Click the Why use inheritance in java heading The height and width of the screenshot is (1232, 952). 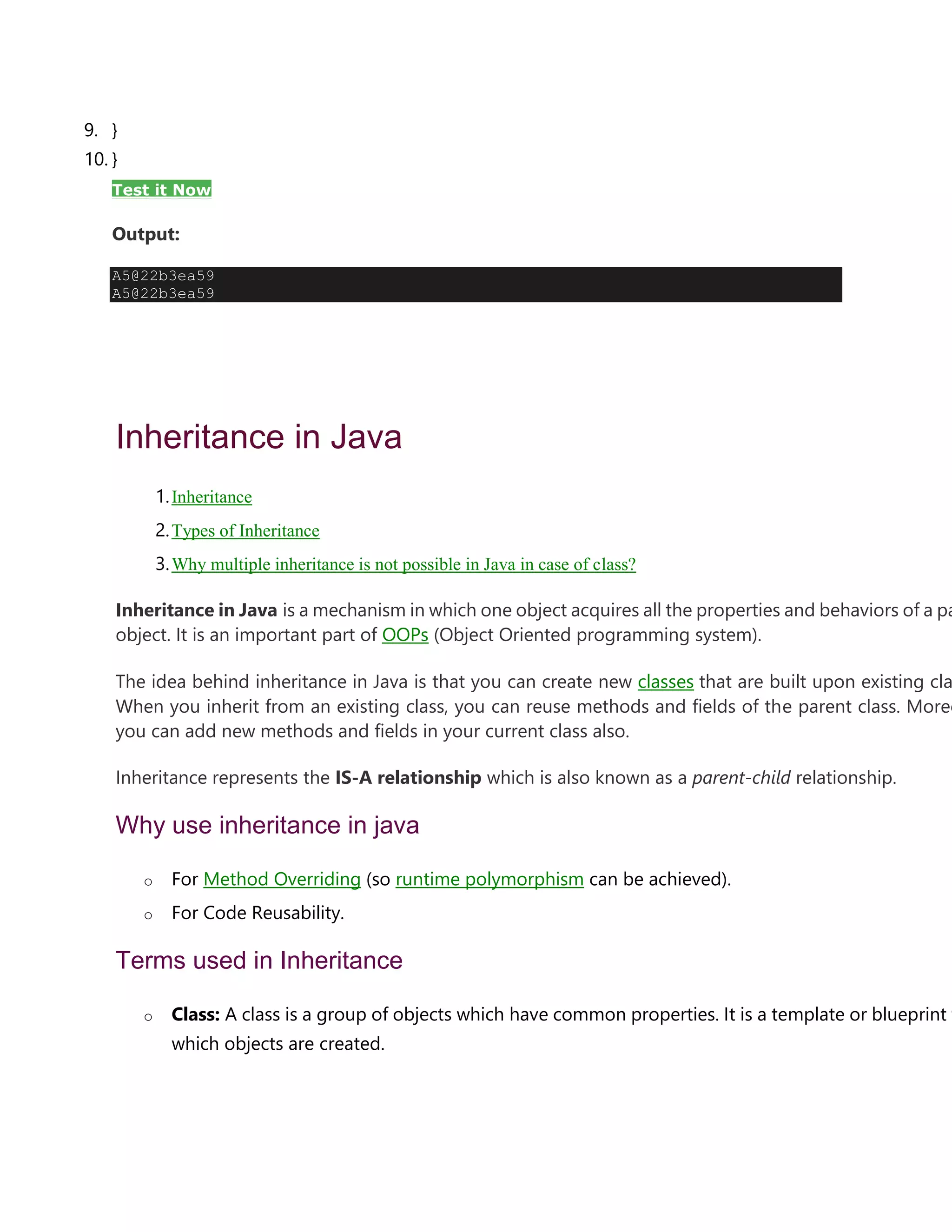[267, 825]
